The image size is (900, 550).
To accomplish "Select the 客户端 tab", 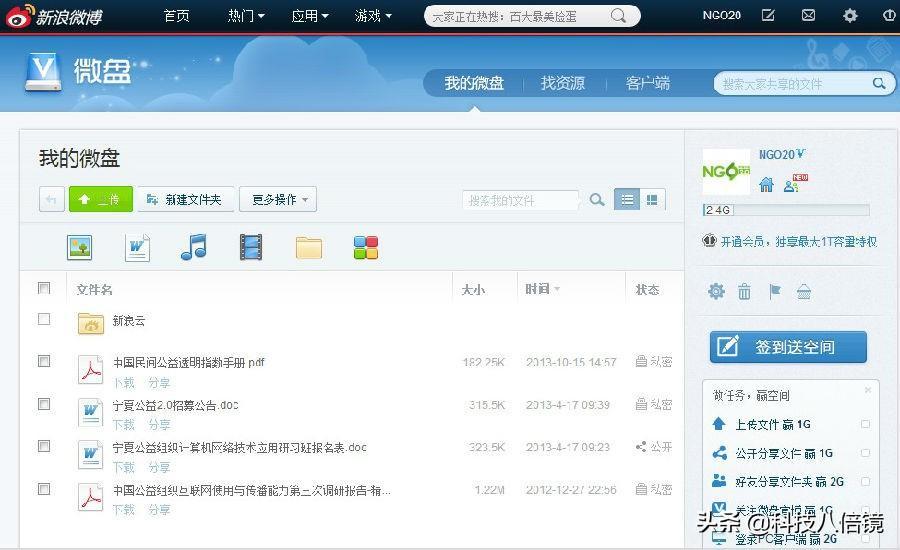I will [648, 83].
